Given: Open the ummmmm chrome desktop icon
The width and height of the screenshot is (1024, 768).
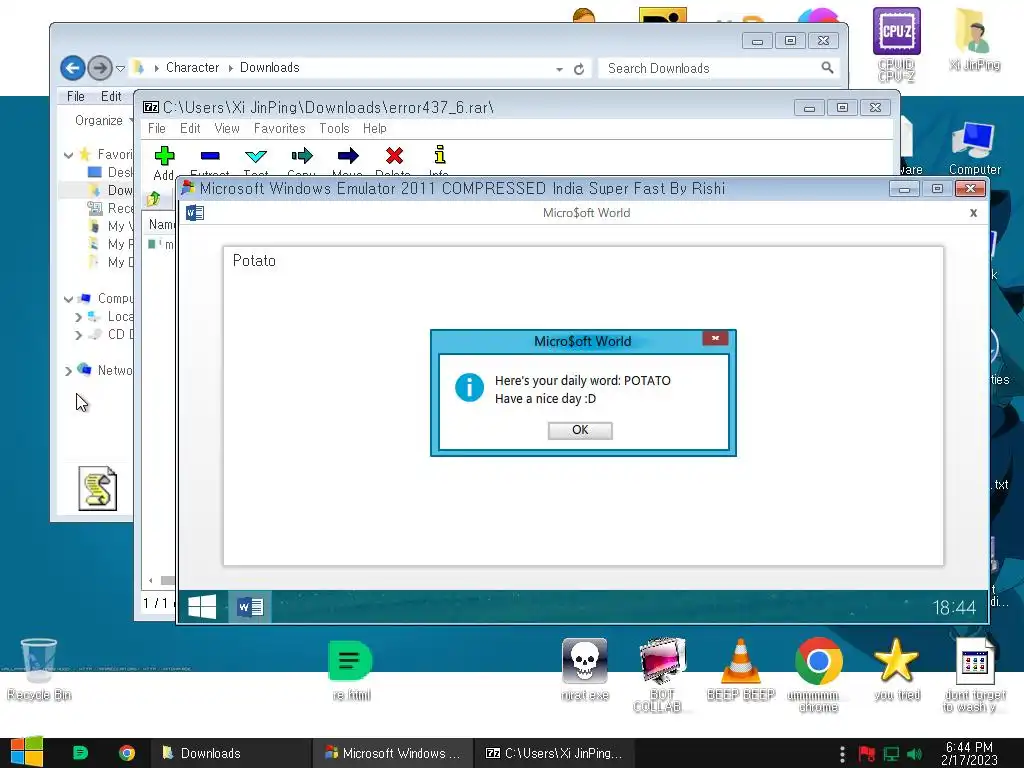Looking at the screenshot, I should (x=818, y=675).
